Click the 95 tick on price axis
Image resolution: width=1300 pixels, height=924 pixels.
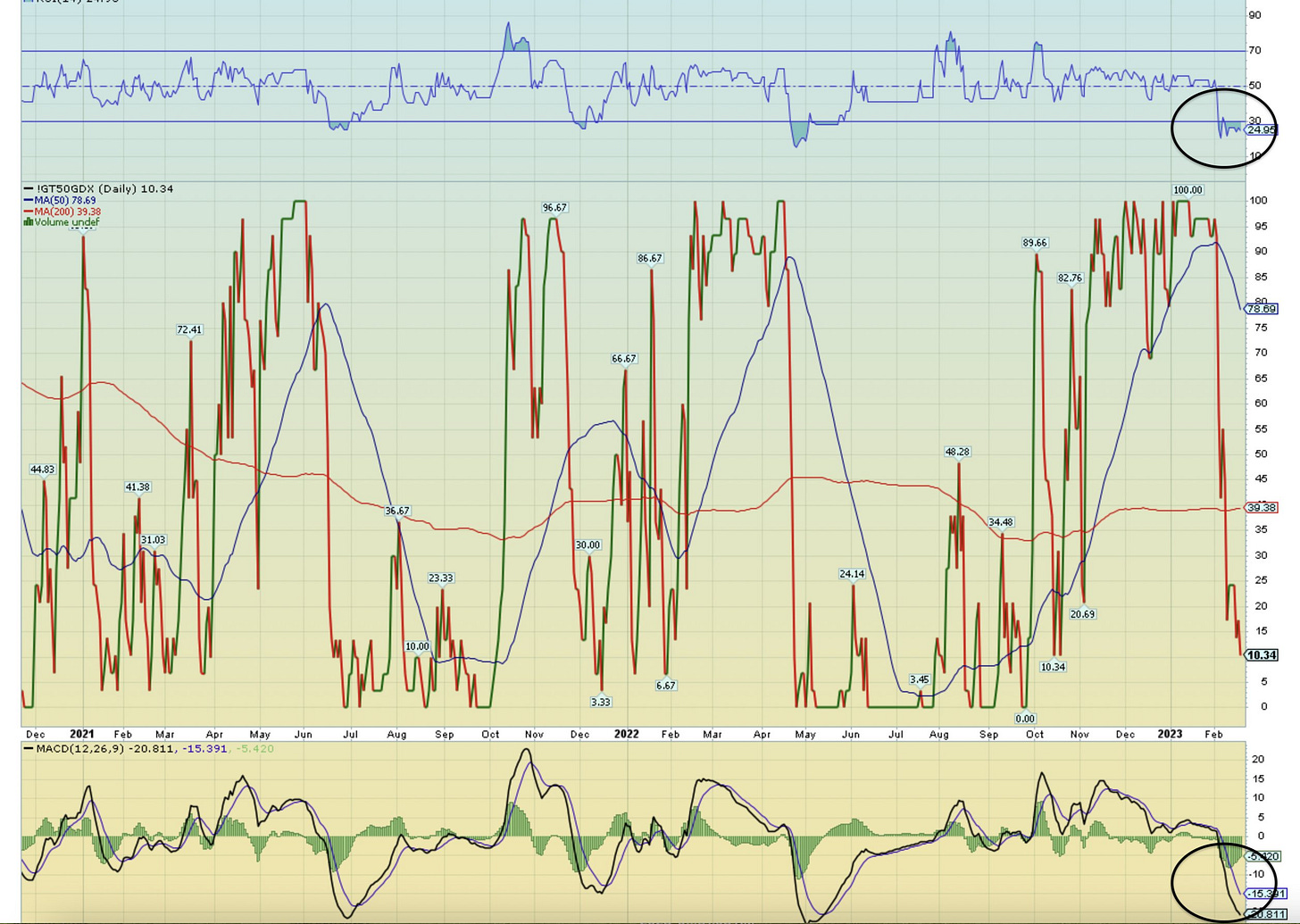click(1261, 227)
